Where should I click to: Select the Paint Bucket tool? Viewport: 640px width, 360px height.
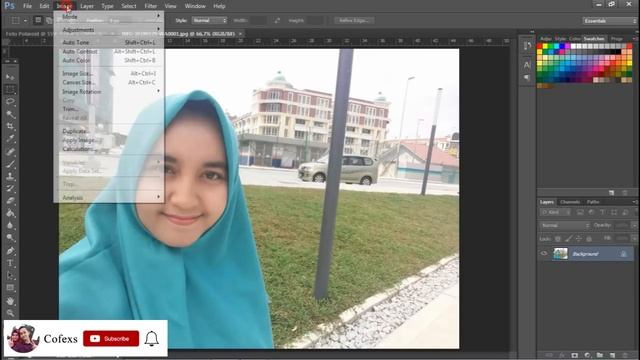coord(10,213)
